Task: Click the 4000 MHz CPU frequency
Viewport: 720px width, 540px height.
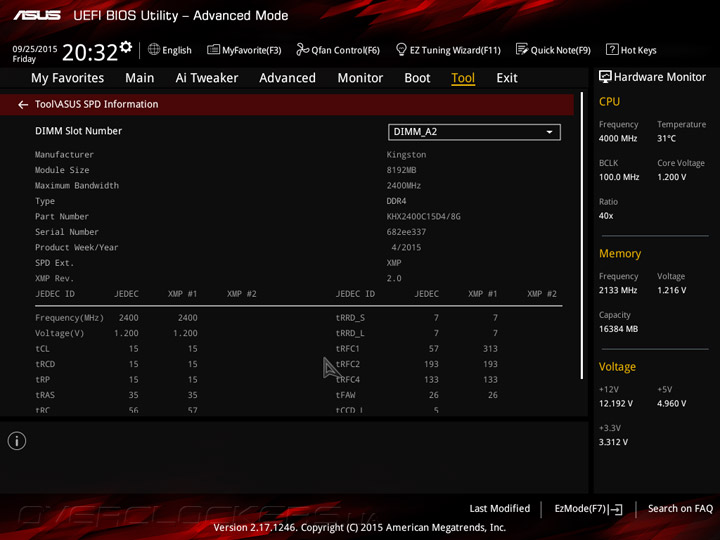Action: click(618, 138)
